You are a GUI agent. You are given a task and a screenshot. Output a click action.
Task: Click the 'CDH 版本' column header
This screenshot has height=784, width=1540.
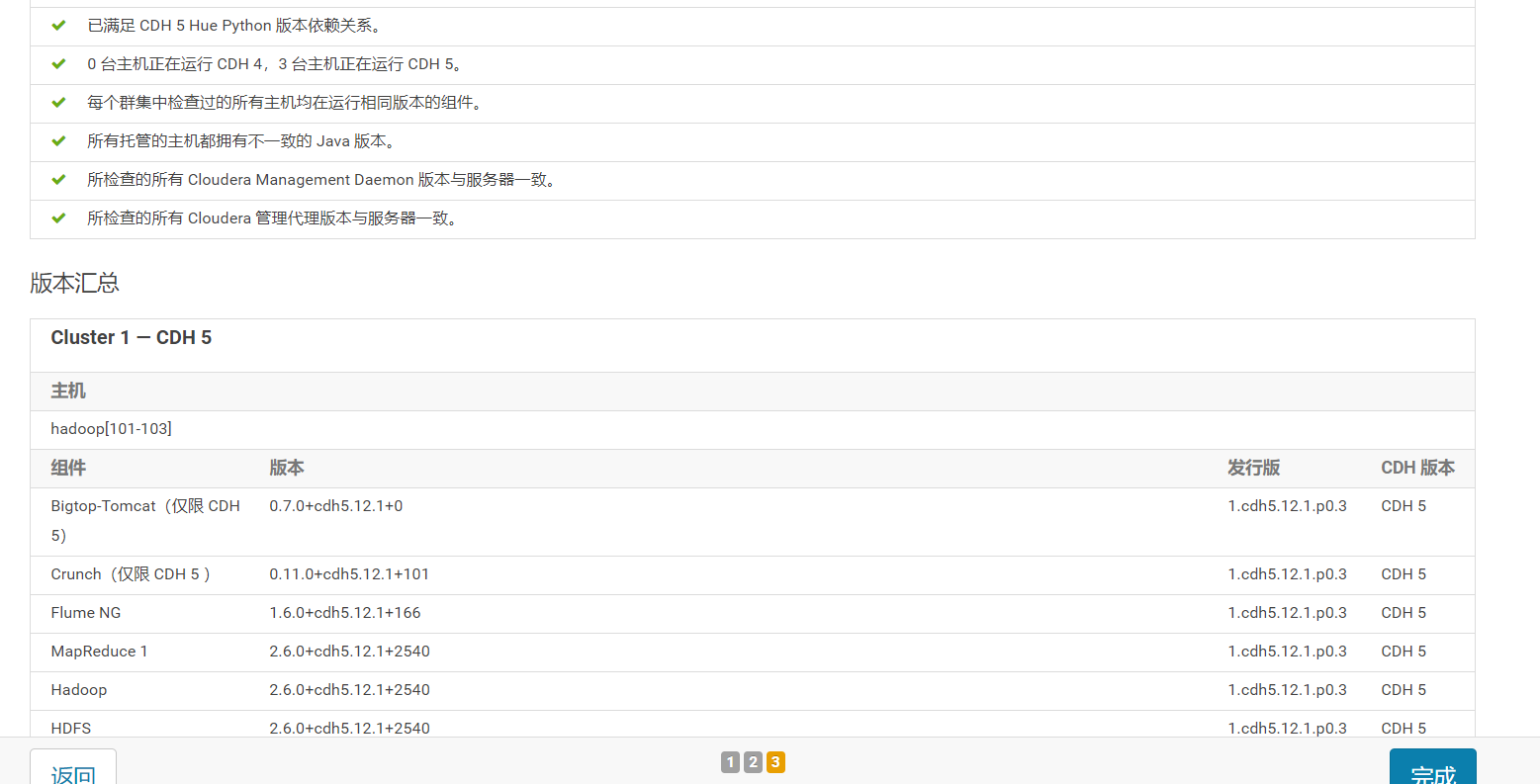pyautogui.click(x=1417, y=469)
